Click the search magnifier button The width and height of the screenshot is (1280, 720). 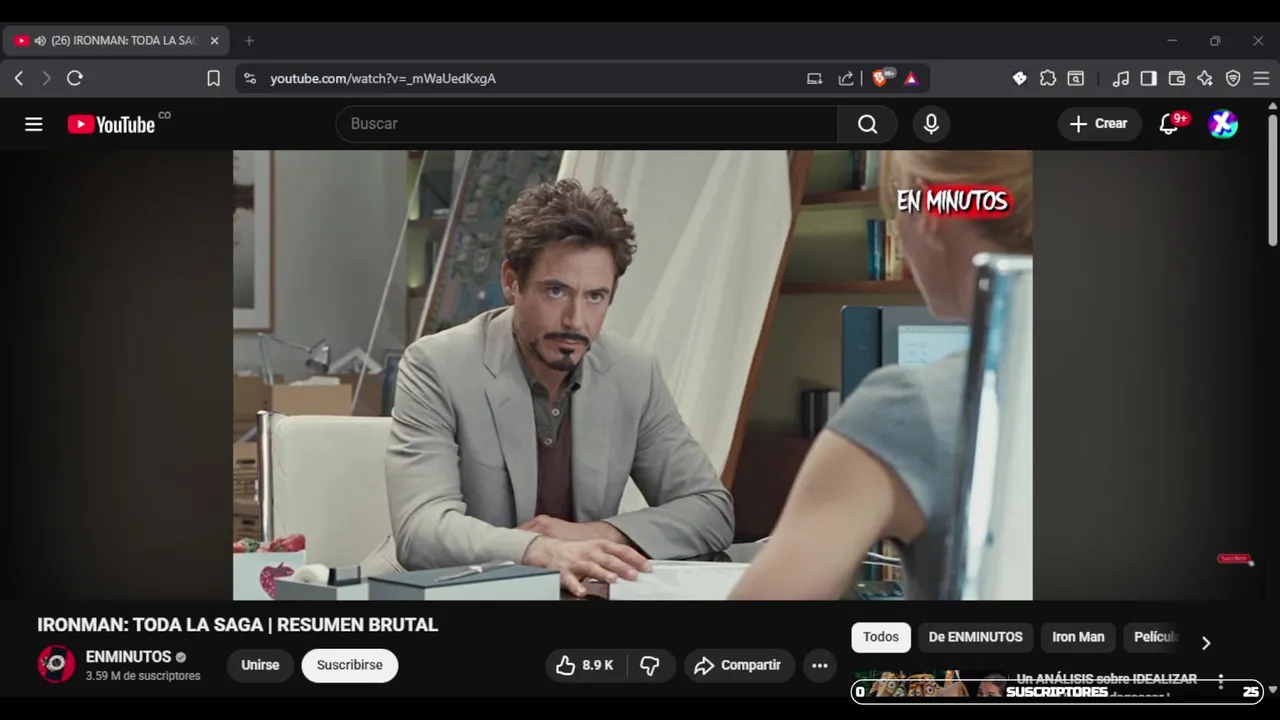click(x=867, y=124)
